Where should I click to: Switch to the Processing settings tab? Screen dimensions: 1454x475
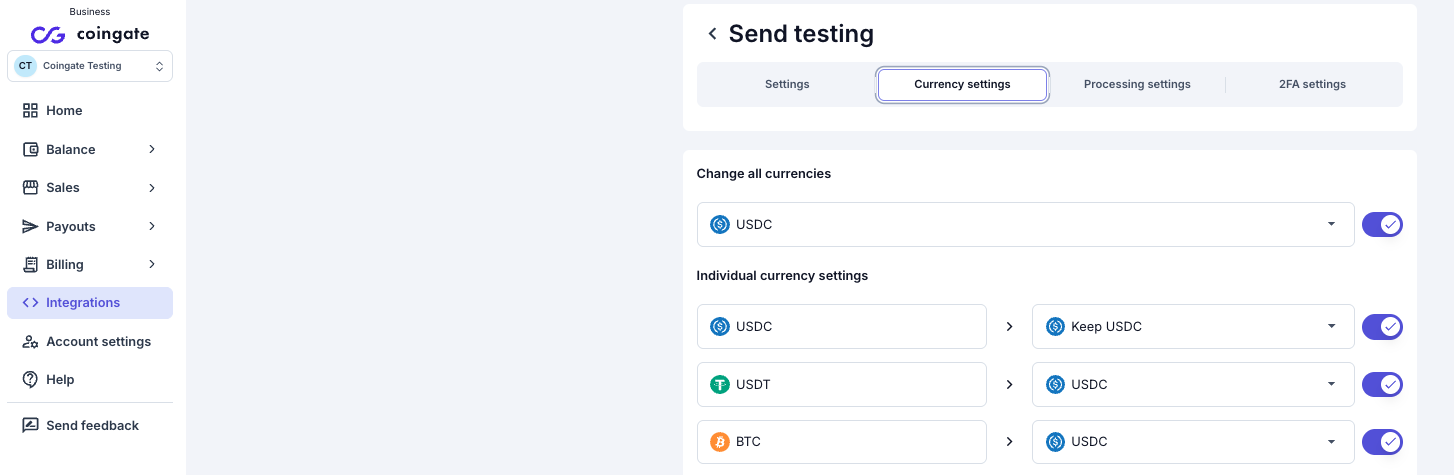1137,85
